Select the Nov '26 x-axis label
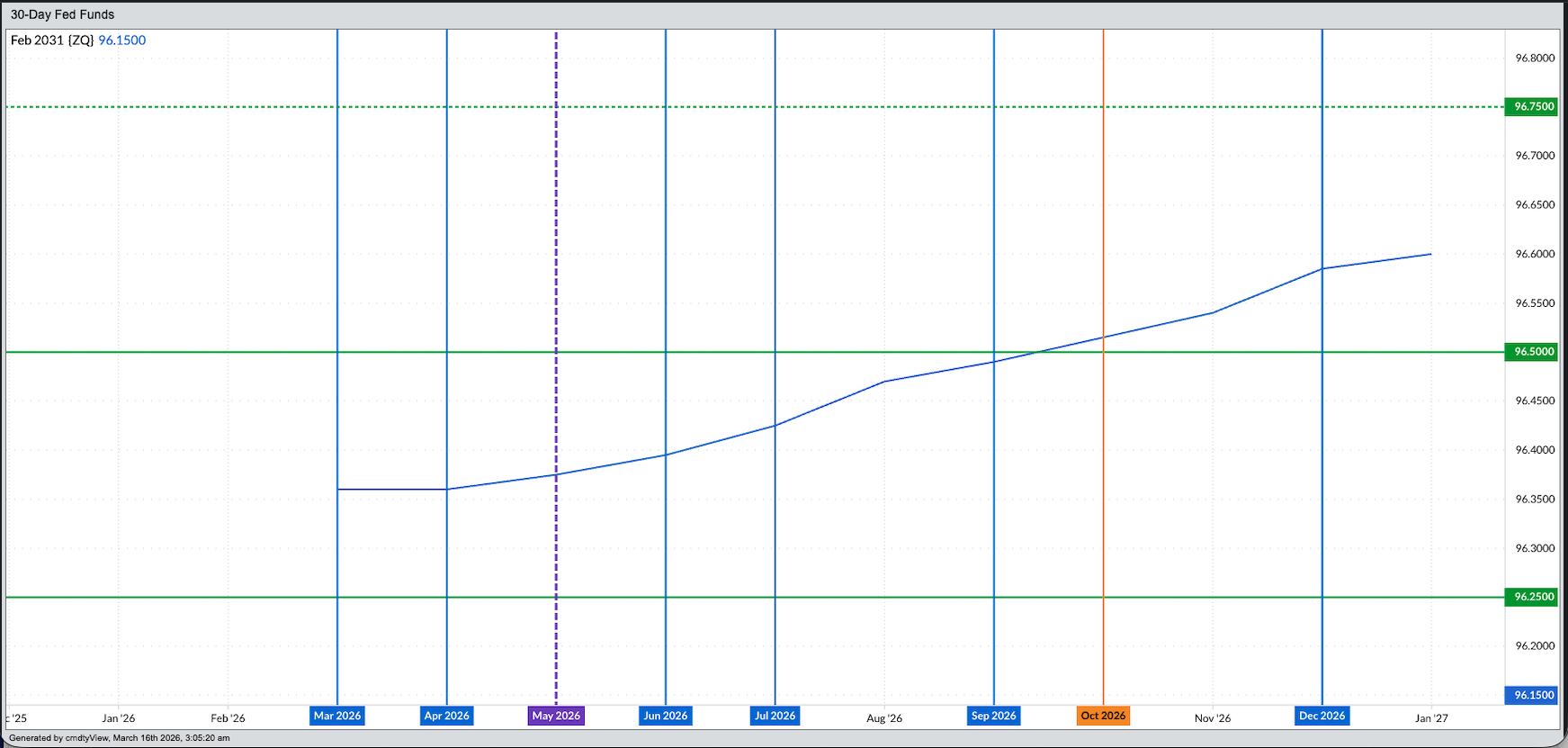Viewport: 1568px width, 748px height. coord(1212,718)
